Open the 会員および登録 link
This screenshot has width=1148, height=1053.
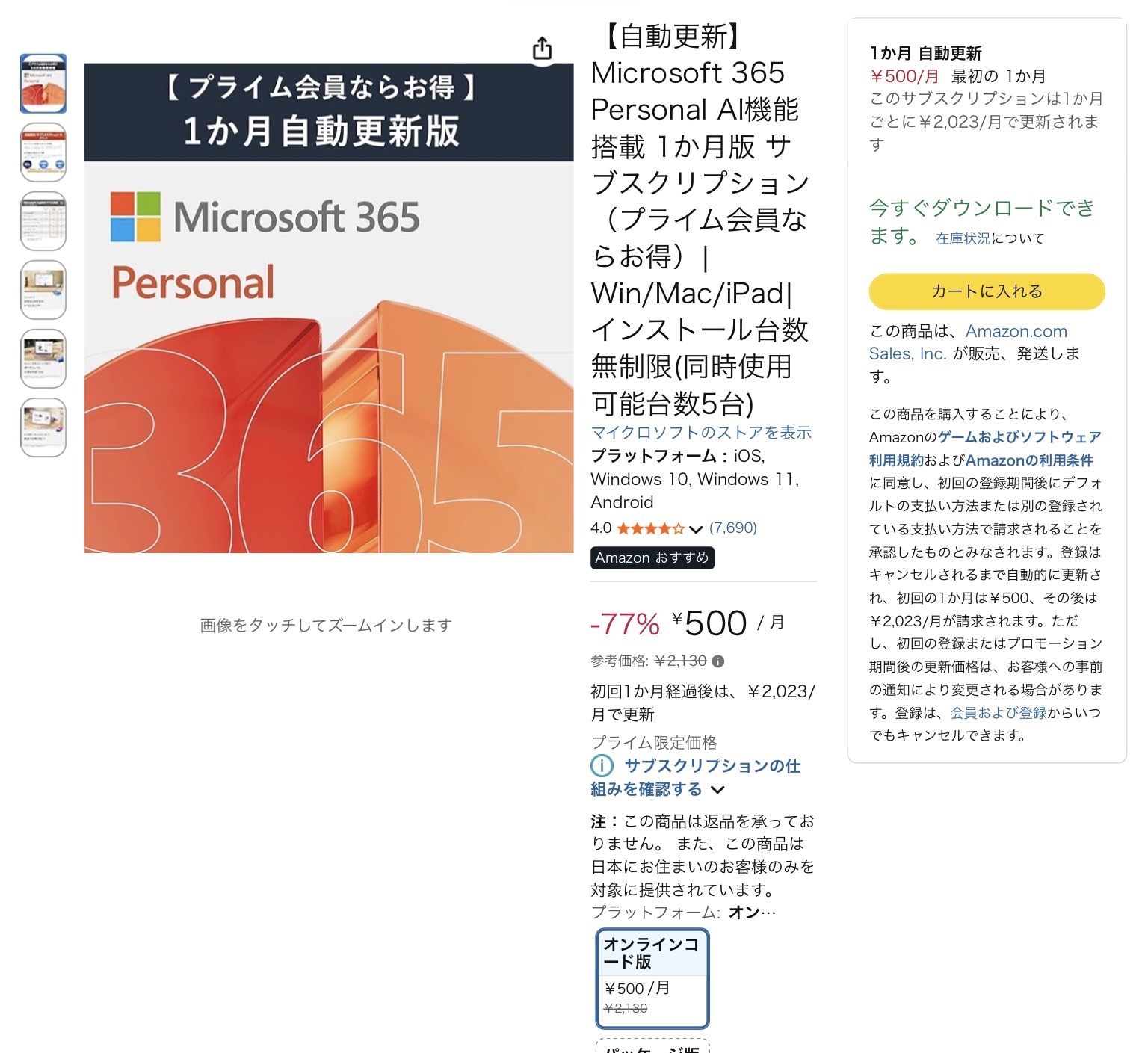(998, 713)
